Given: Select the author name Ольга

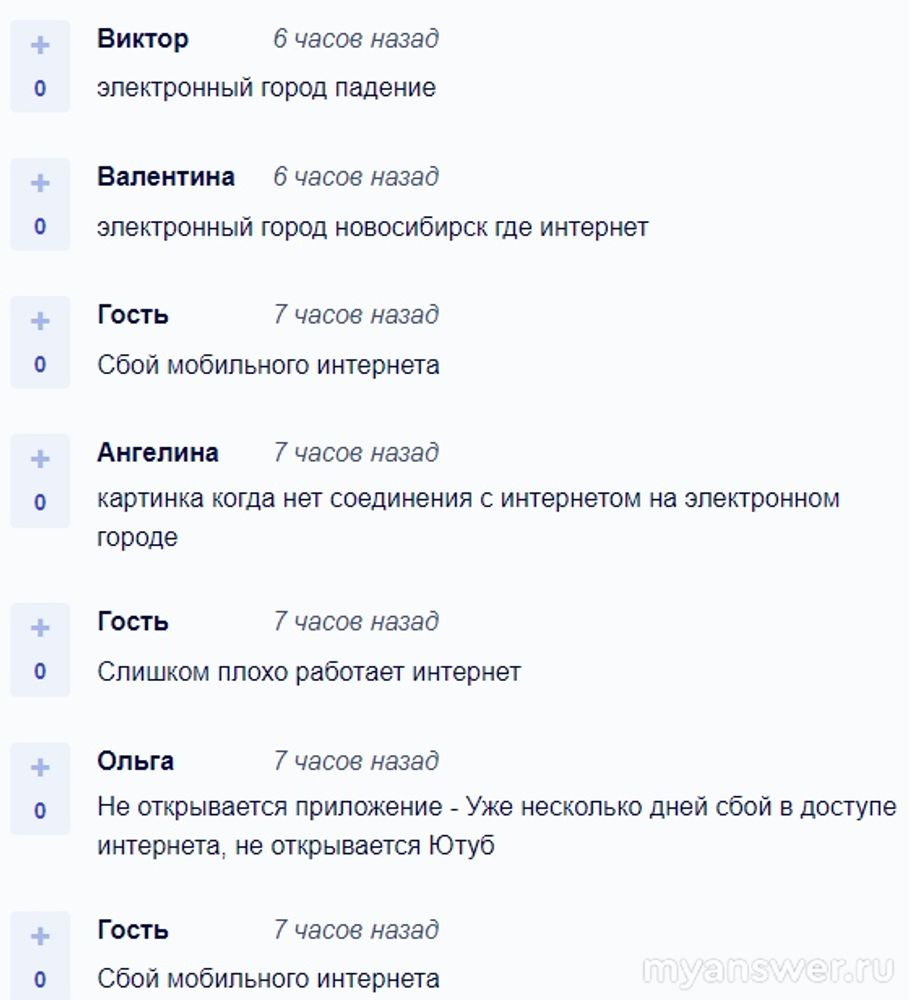Looking at the screenshot, I should click(136, 761).
